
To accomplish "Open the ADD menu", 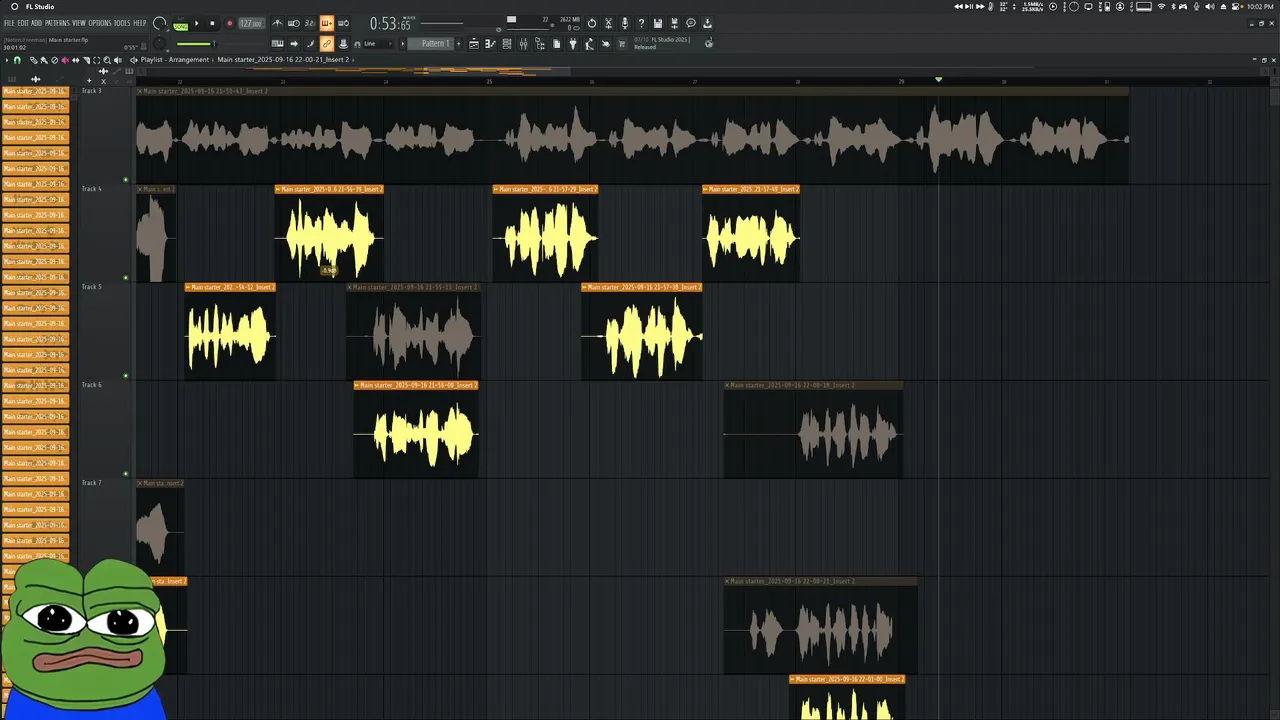I will pyautogui.click(x=37, y=23).
